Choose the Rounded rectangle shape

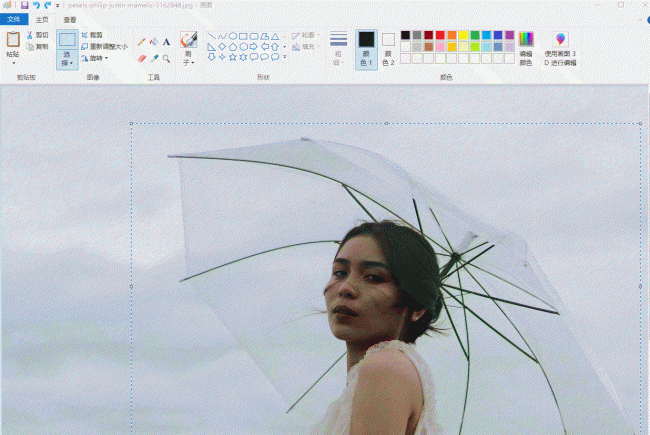(x=254, y=36)
